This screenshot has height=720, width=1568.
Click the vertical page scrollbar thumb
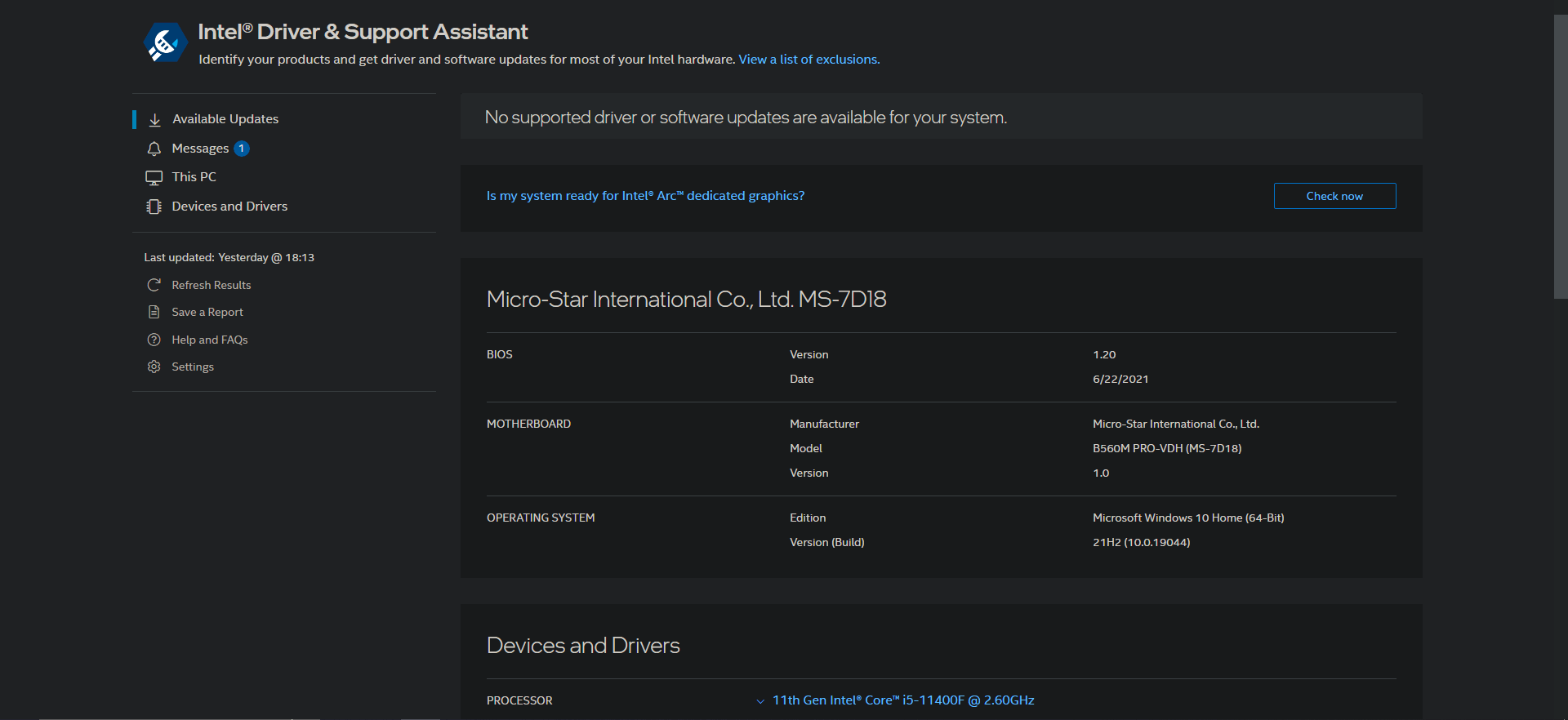(1560, 155)
